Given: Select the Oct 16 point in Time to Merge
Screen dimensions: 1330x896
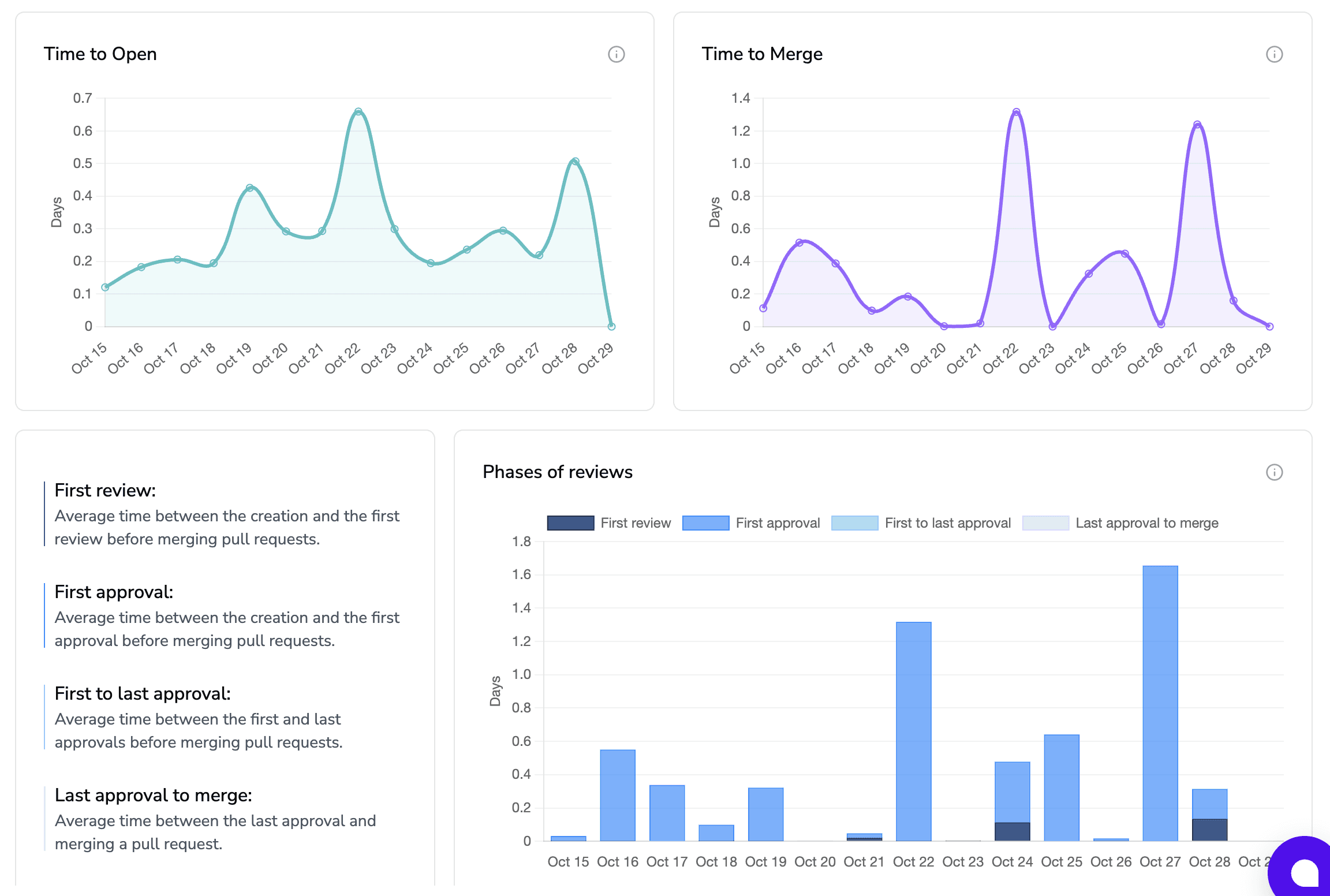Looking at the screenshot, I should [800, 242].
